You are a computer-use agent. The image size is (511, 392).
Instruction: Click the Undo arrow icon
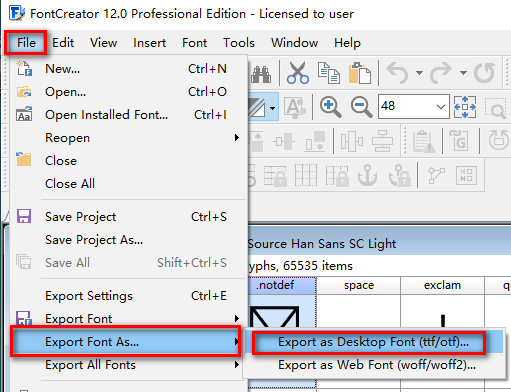pos(397,73)
